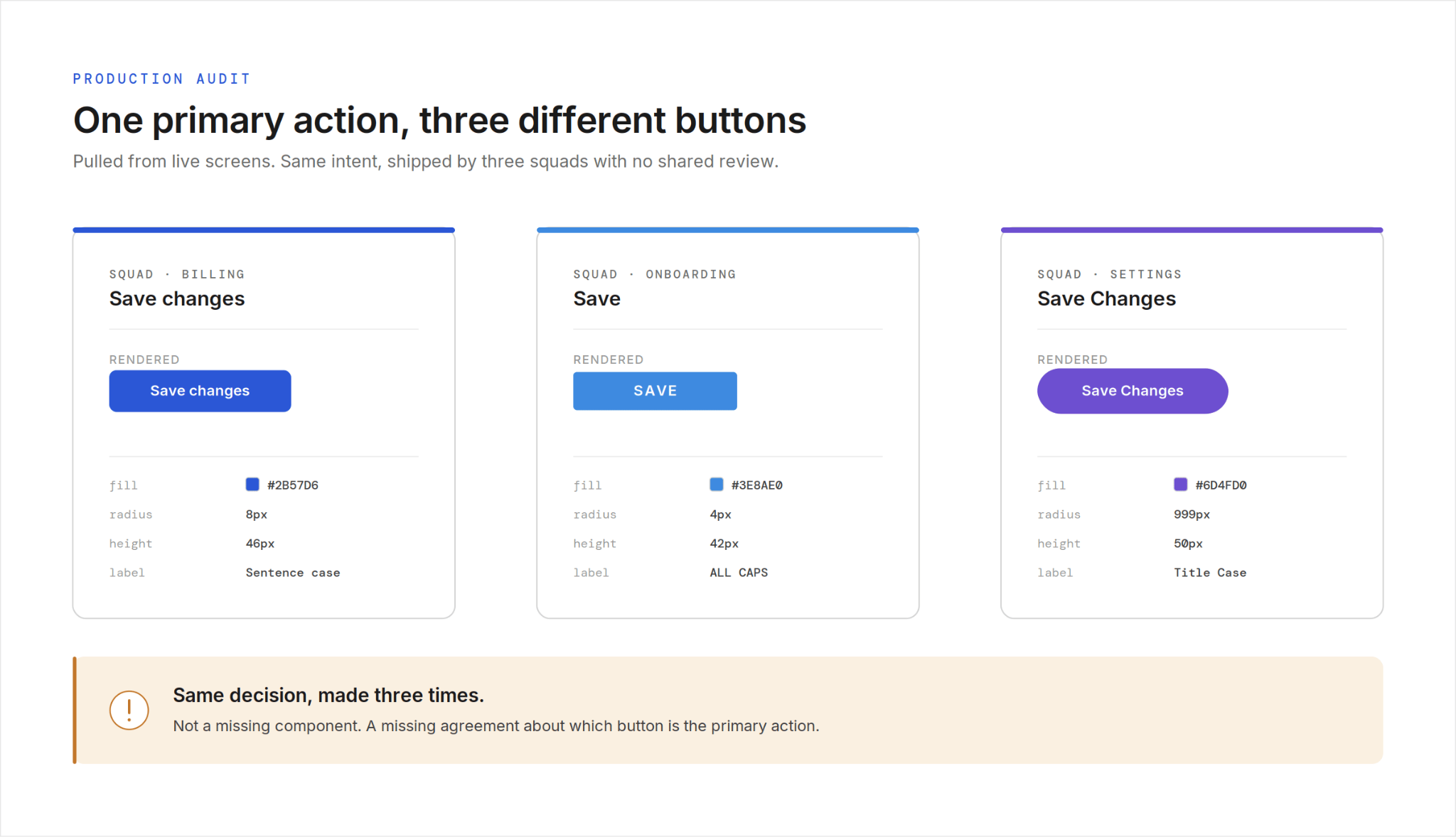Click the '#2B57D6' hex value

[292, 485]
